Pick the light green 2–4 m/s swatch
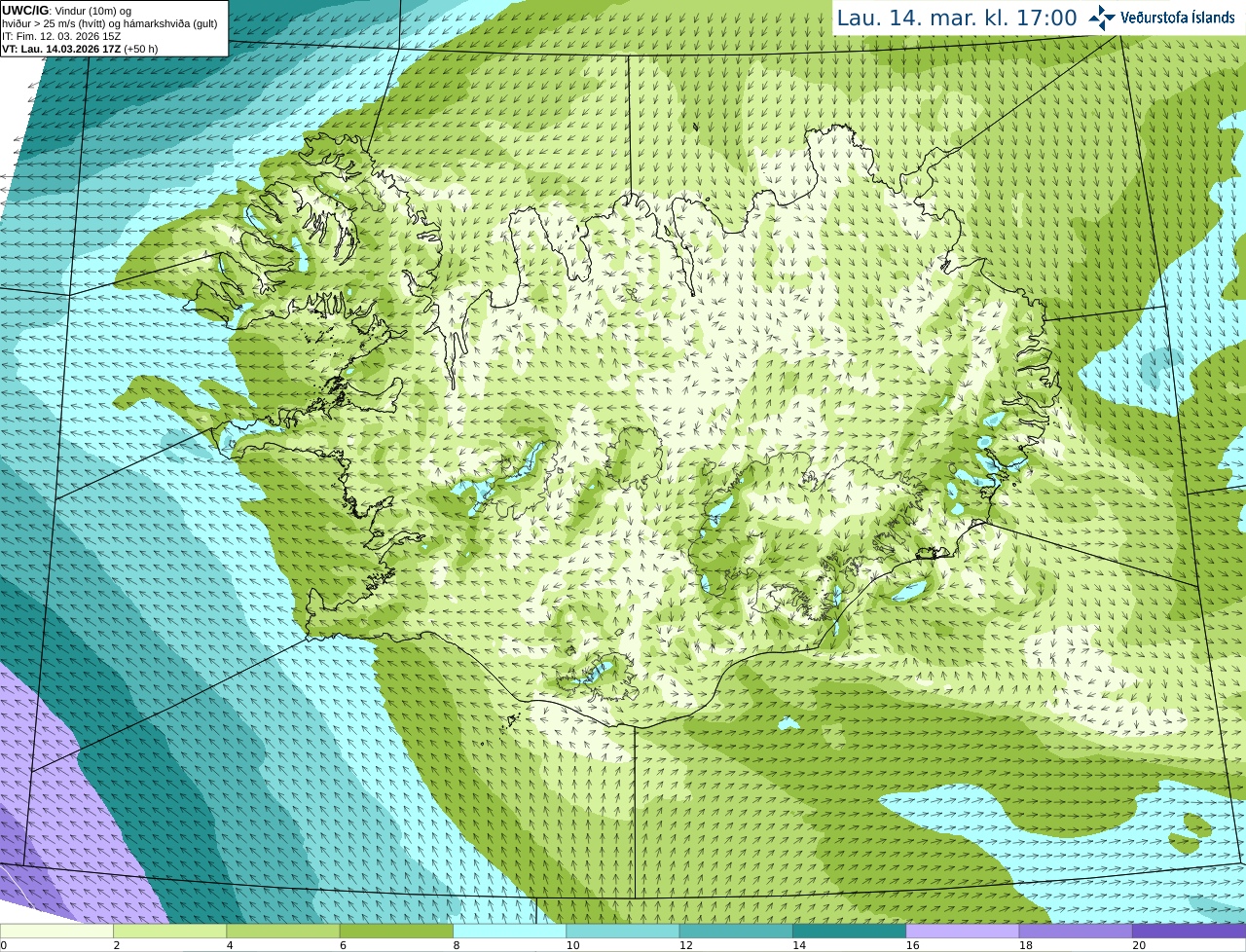This screenshot has width=1246, height=952. [169, 932]
